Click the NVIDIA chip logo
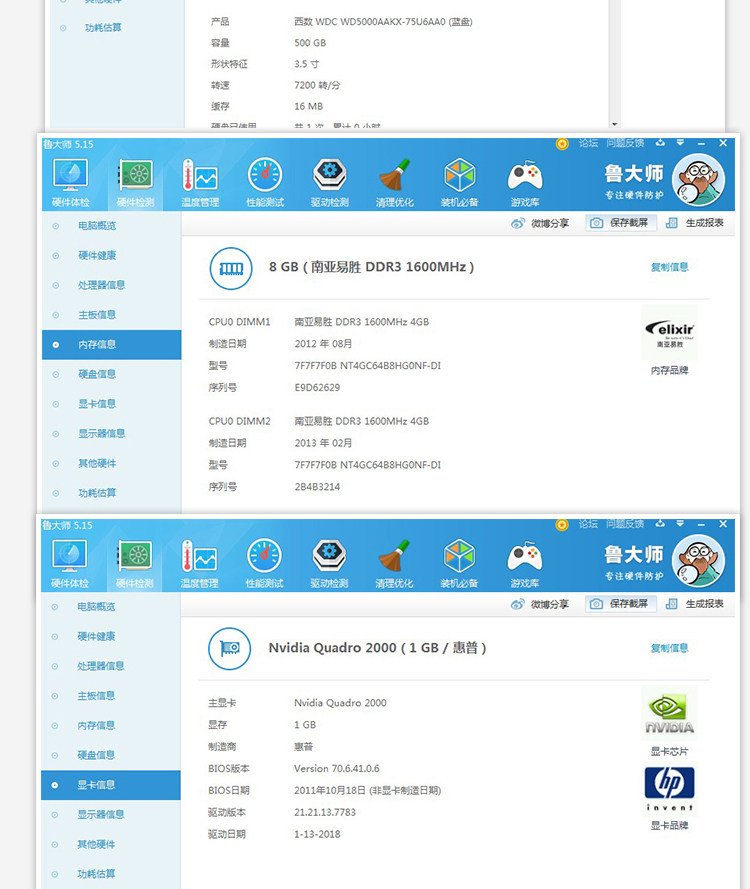The image size is (750, 889). [x=670, y=713]
